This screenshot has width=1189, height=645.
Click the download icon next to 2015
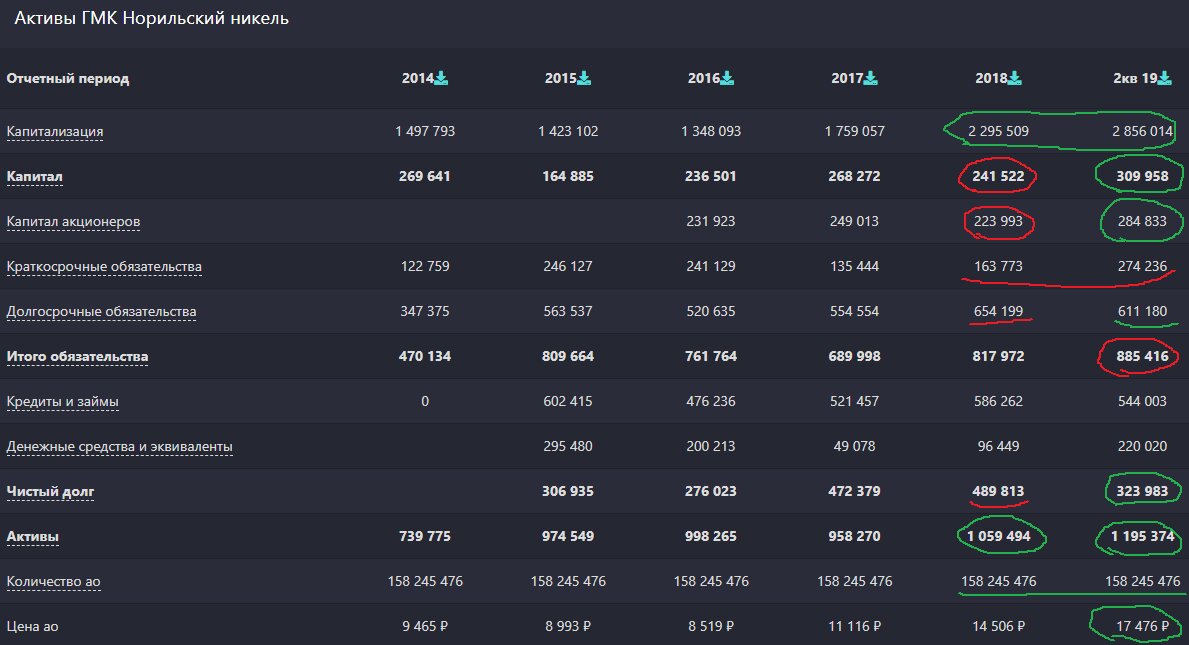[x=584, y=78]
